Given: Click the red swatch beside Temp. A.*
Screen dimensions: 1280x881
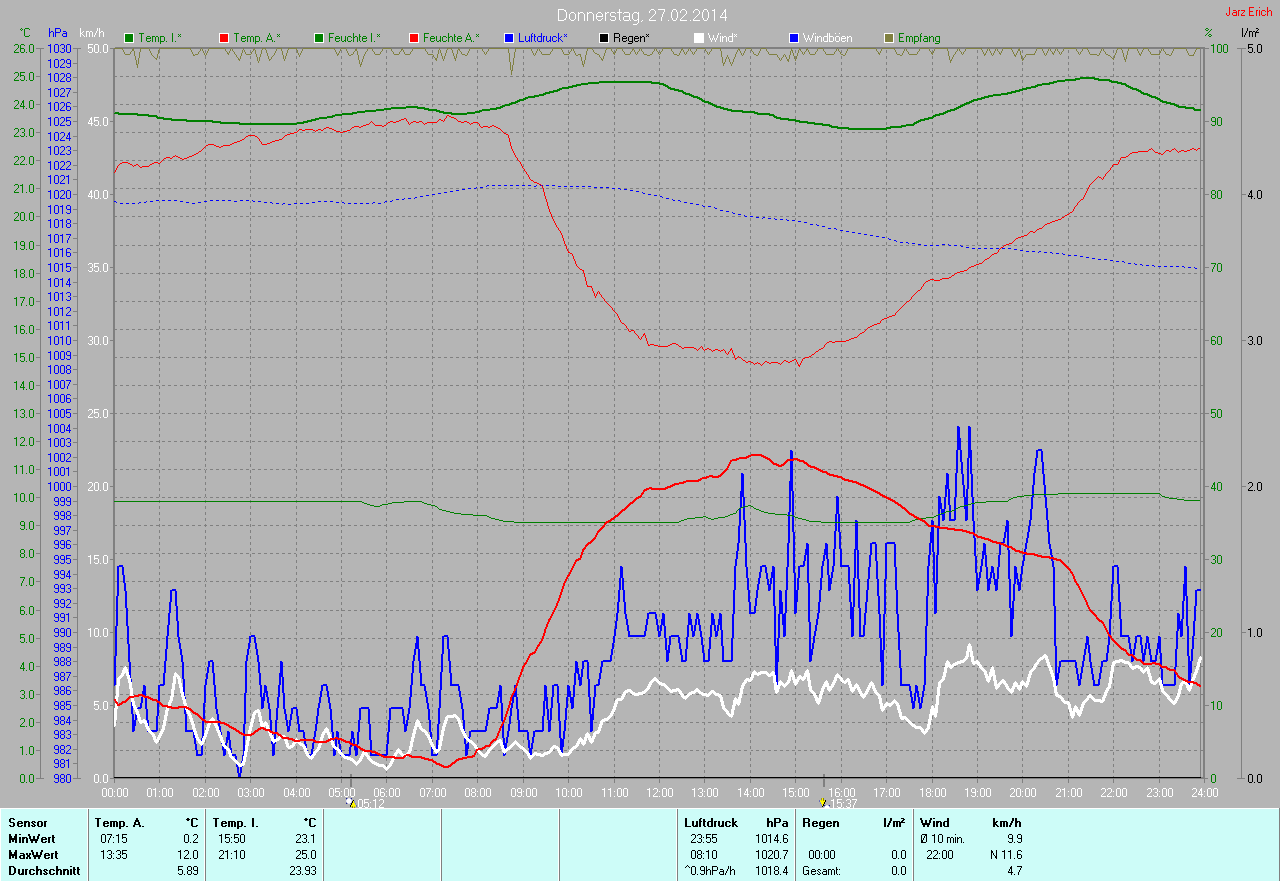Looking at the screenshot, I should [223, 38].
